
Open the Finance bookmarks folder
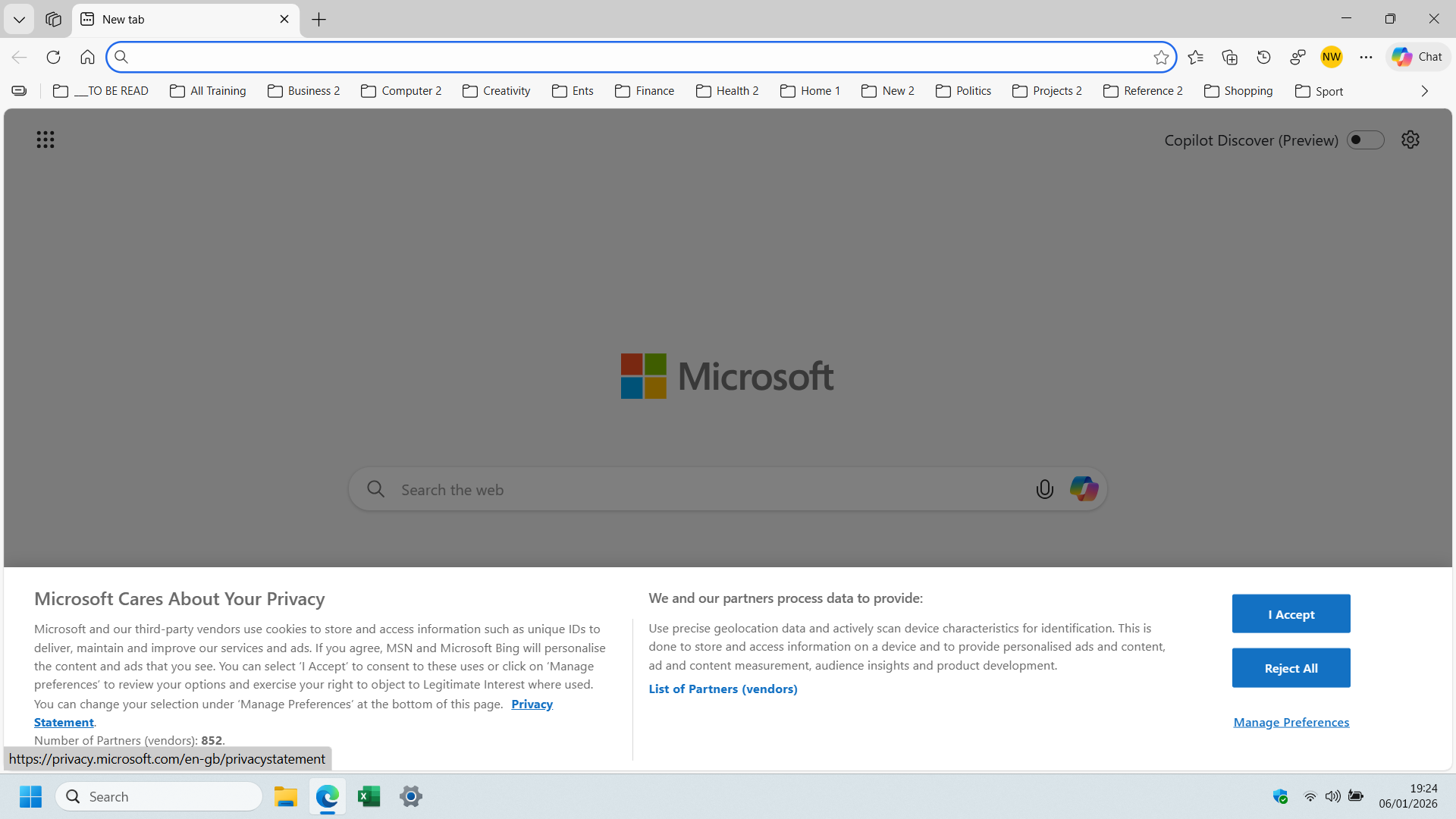pyautogui.click(x=645, y=91)
